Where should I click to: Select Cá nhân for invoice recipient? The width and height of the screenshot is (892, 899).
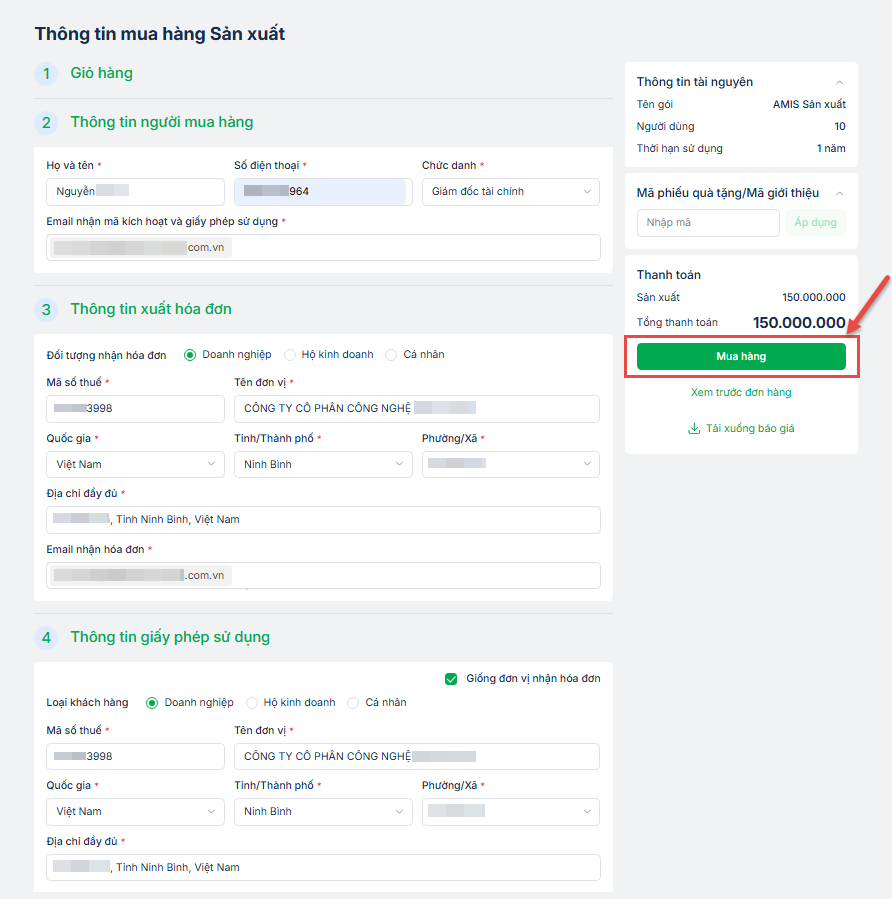[x=391, y=355]
